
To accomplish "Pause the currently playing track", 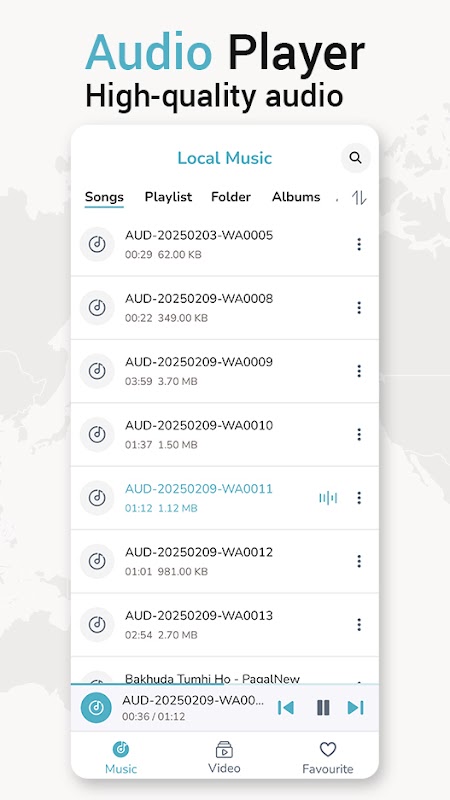I will pos(323,708).
